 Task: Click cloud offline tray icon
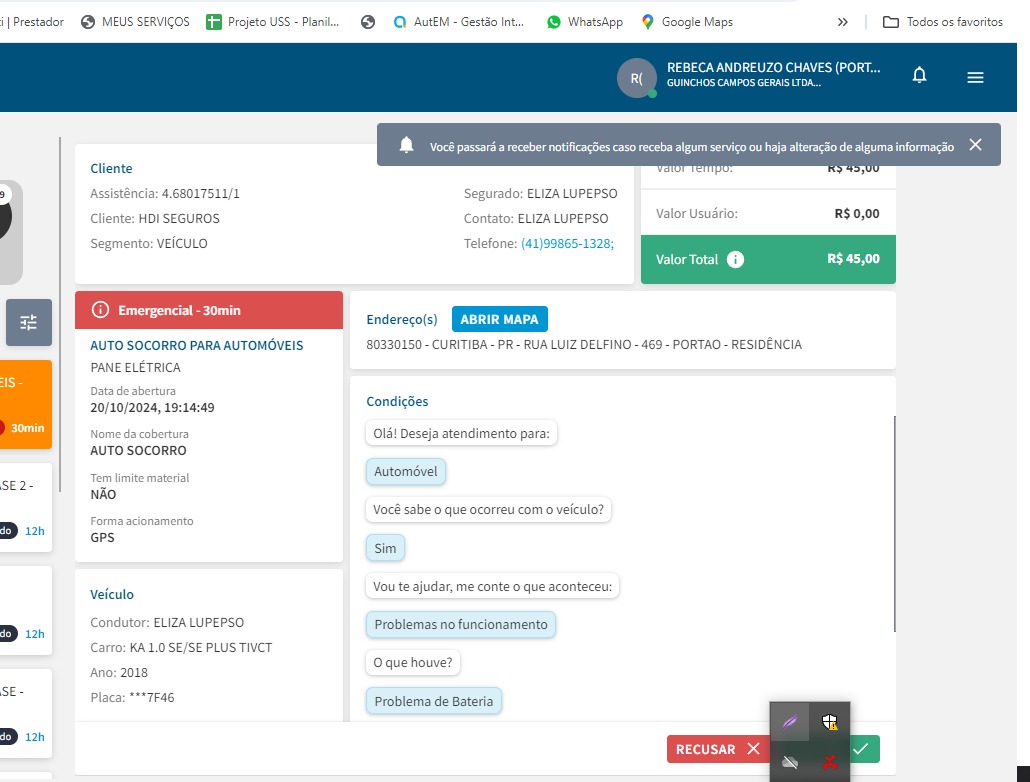[x=790, y=762]
